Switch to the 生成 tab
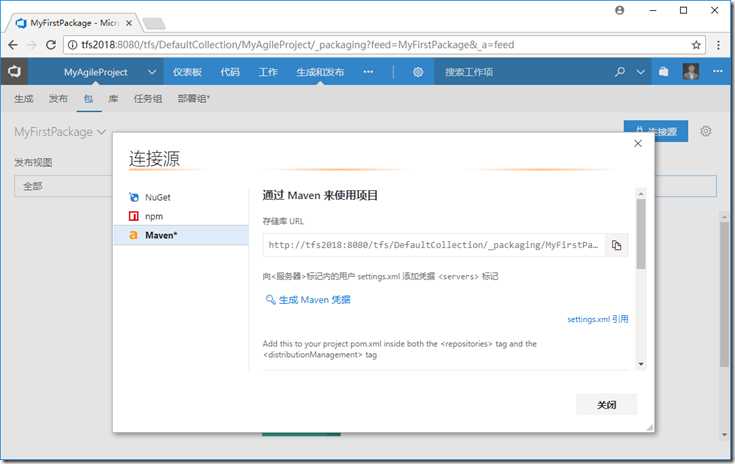Image resolution: width=735 pixels, height=464 pixels. click(x=23, y=98)
